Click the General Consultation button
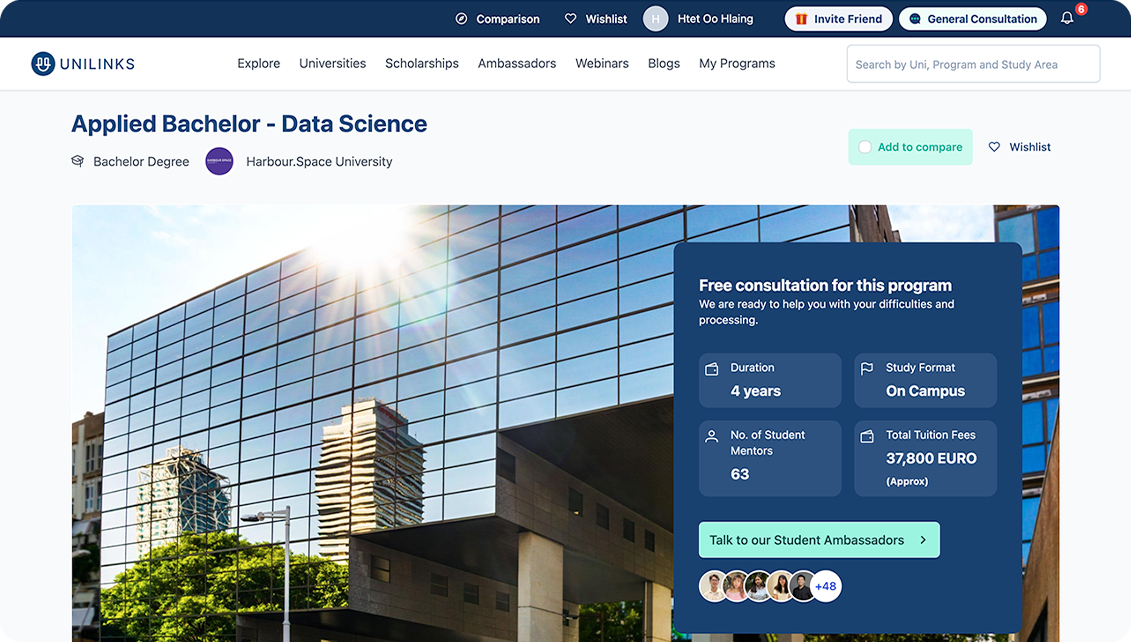Viewport: 1131px width, 642px height. pos(972,19)
